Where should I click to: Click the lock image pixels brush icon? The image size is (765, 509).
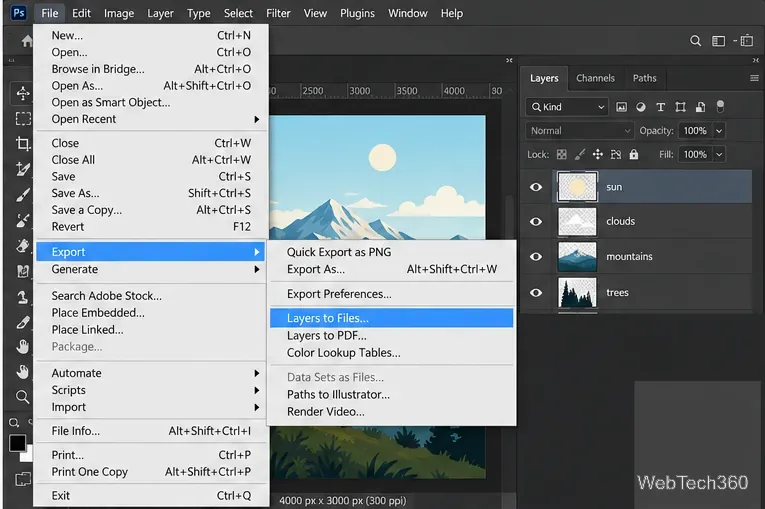click(x=580, y=155)
